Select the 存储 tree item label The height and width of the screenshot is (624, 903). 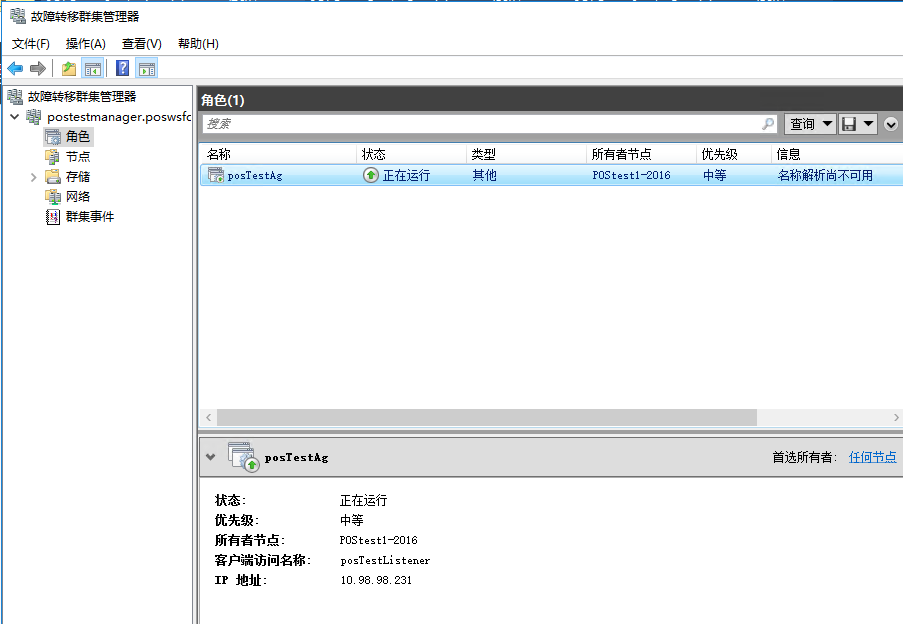click(78, 177)
